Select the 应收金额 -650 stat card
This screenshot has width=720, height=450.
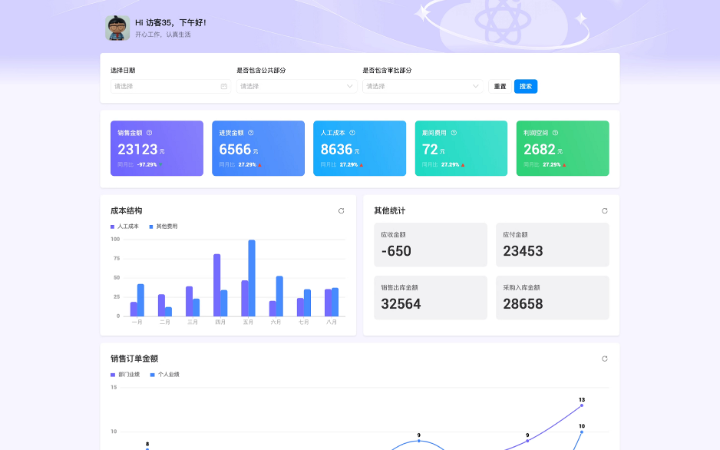[x=430, y=245]
